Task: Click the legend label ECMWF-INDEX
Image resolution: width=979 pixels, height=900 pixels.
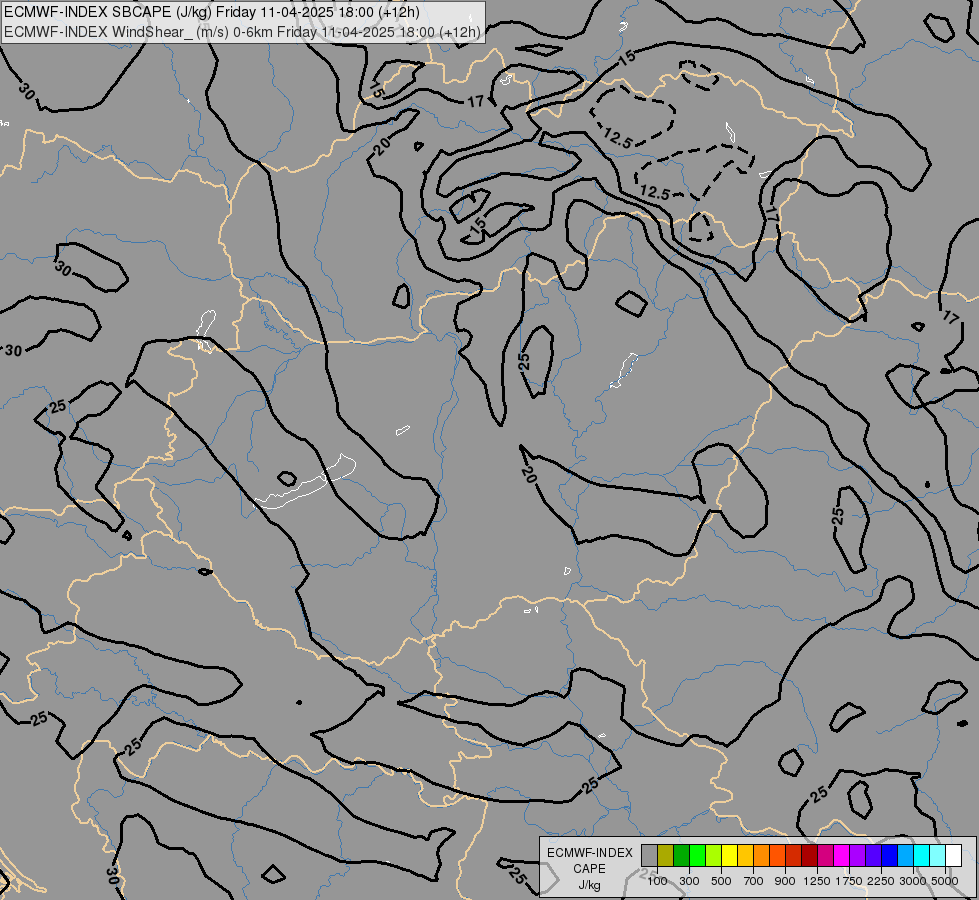Action: [590, 853]
